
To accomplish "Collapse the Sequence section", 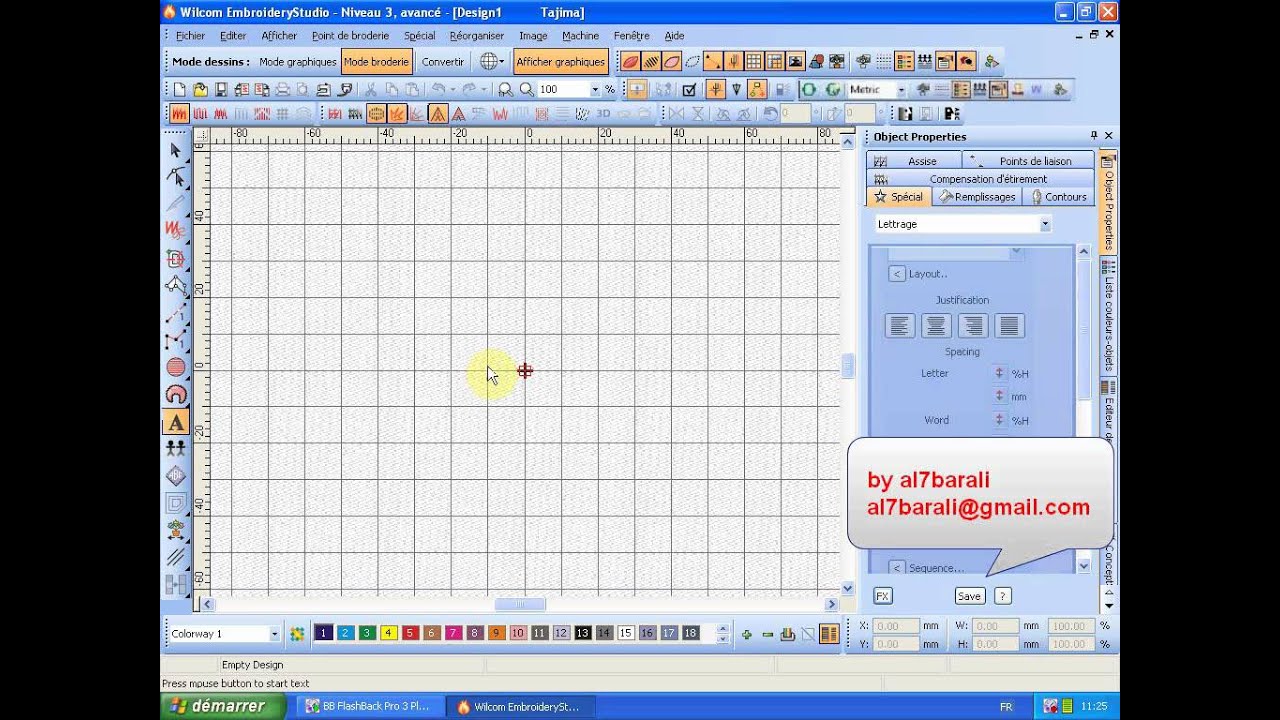I will point(897,568).
